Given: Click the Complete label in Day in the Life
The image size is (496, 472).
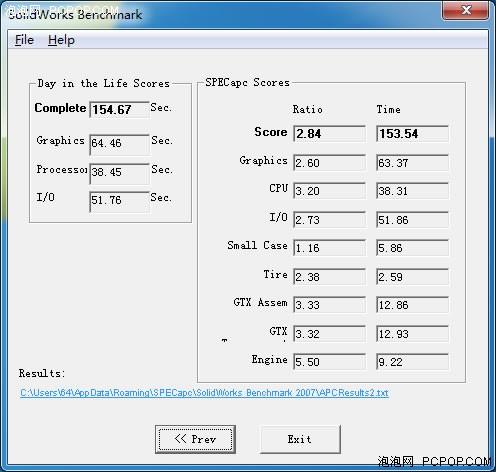Looking at the screenshot, I should tap(60, 108).
